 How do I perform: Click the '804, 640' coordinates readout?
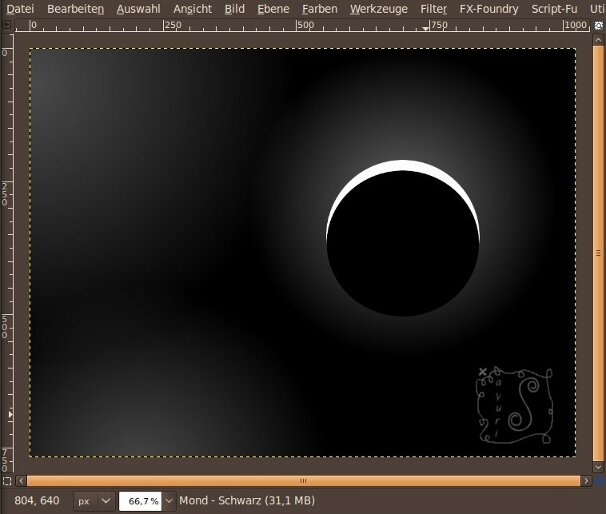click(37, 500)
